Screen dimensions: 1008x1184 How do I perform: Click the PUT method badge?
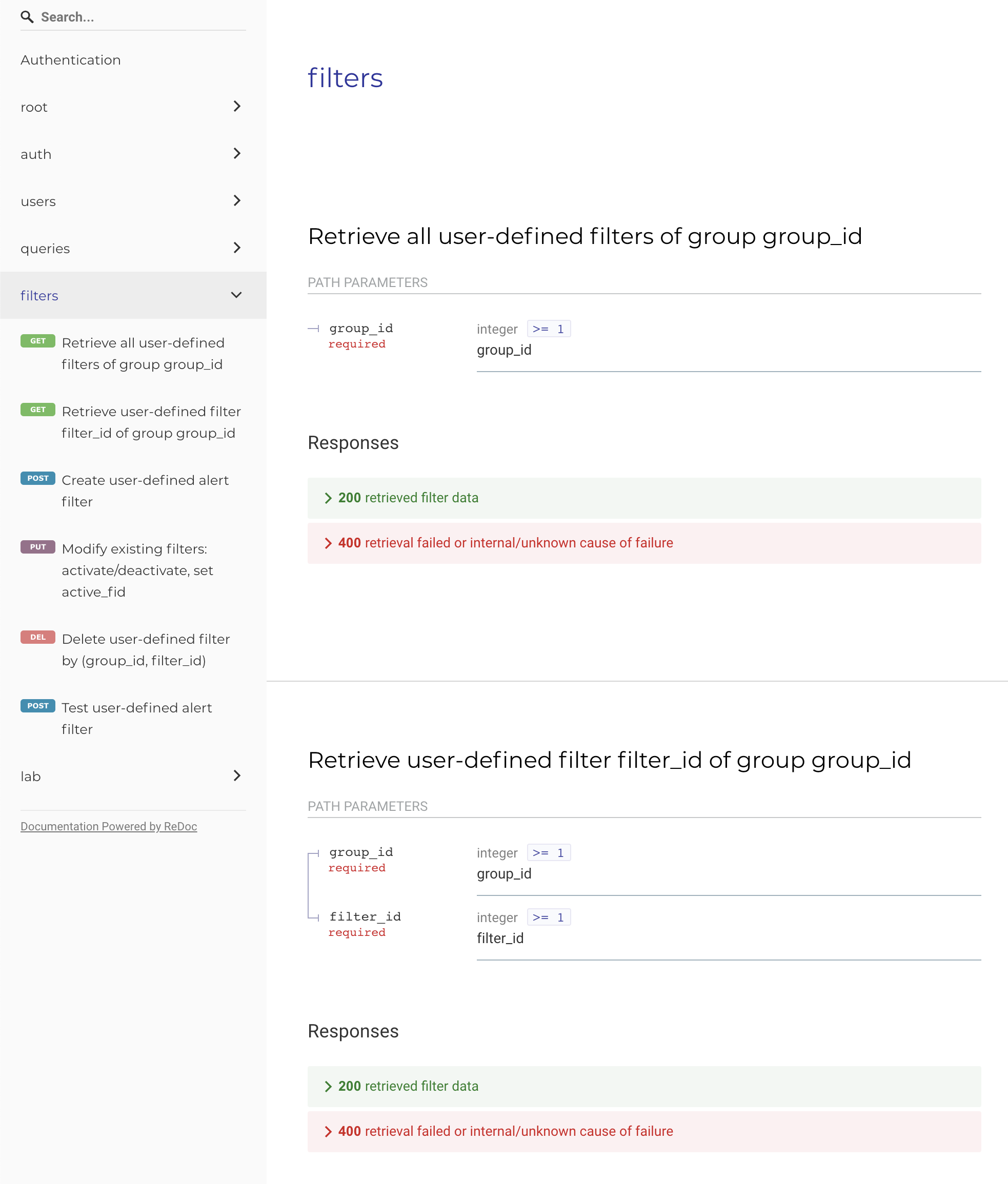click(x=38, y=547)
